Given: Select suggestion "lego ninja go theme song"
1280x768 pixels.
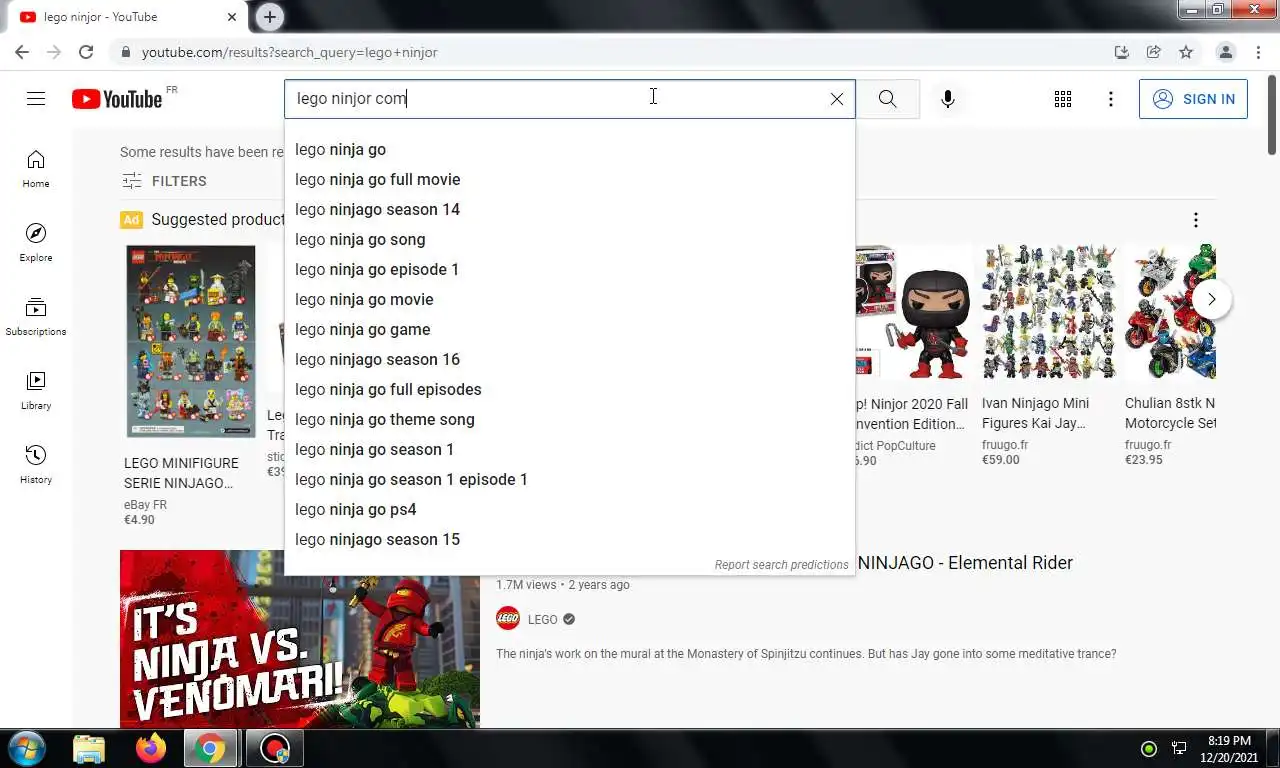Looking at the screenshot, I should click(x=569, y=419).
